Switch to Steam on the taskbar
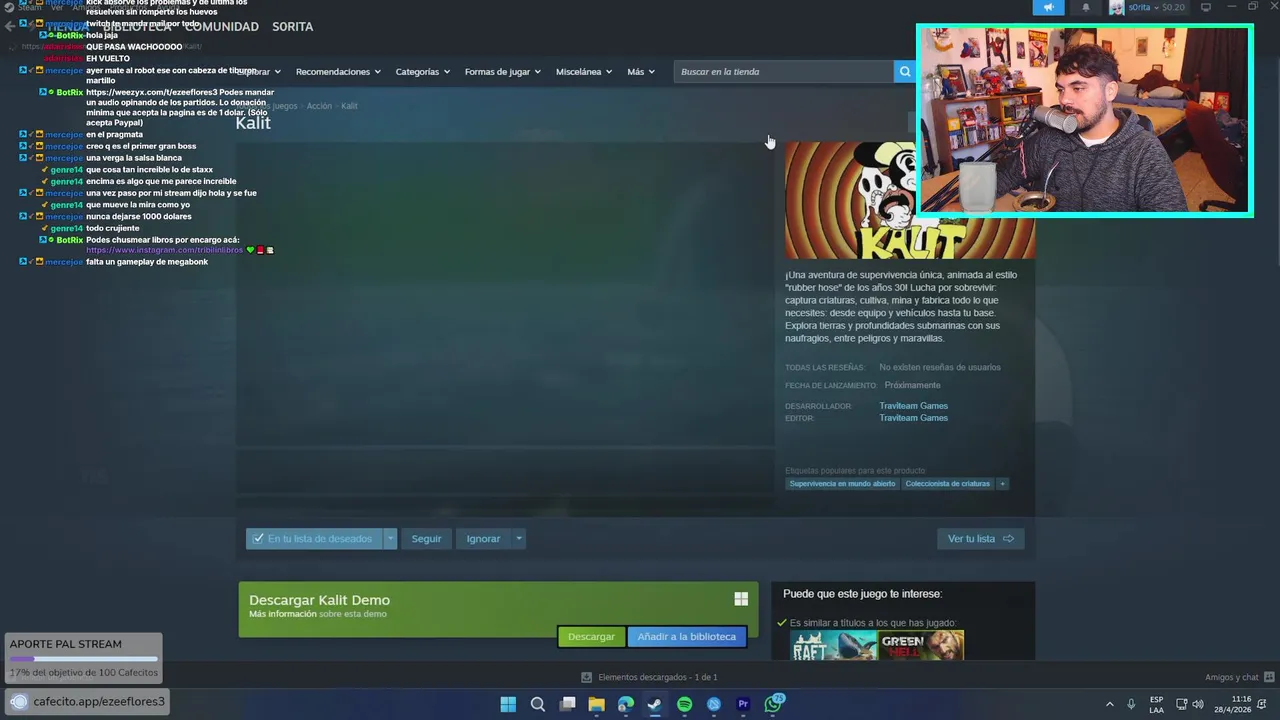This screenshot has height=720, width=1280. click(x=654, y=704)
